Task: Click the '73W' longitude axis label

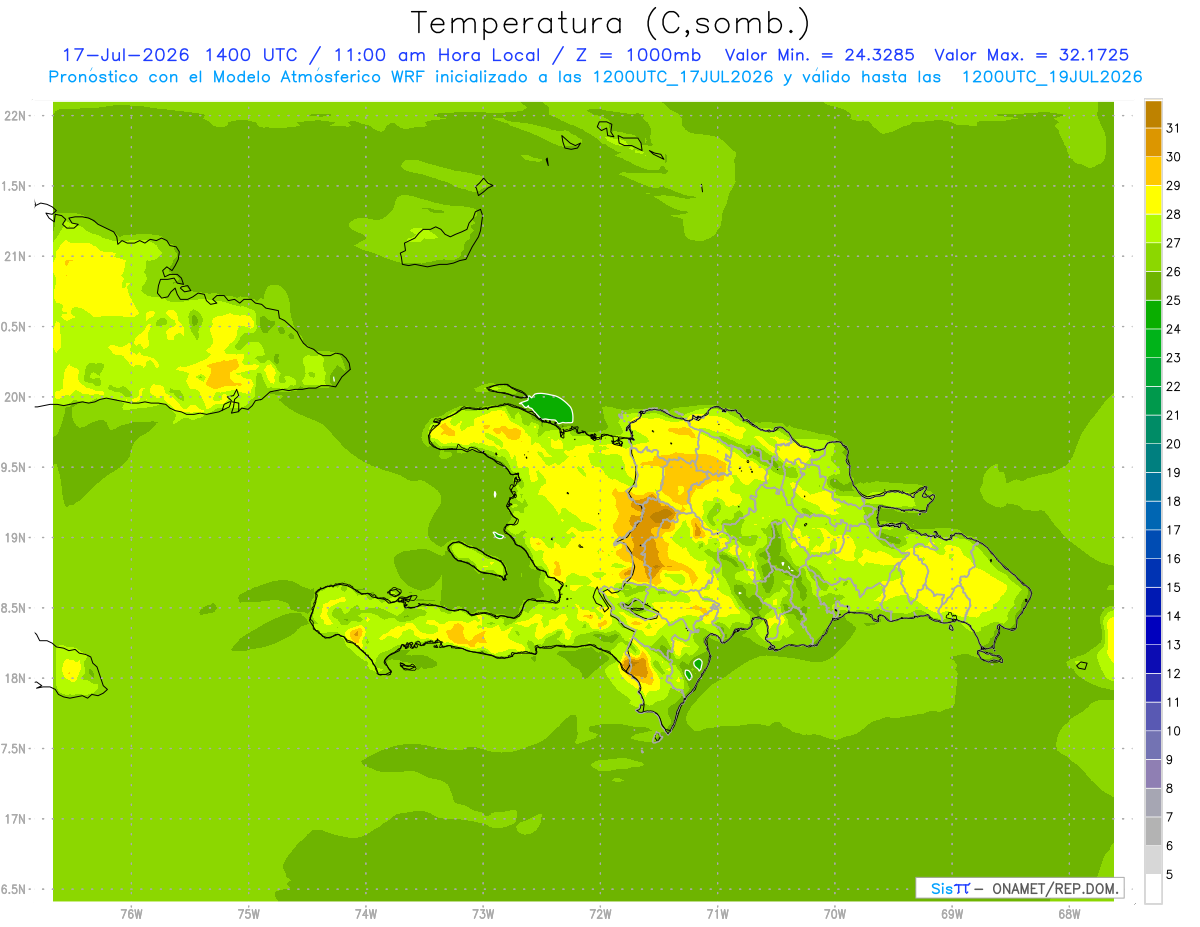Action: [x=483, y=914]
